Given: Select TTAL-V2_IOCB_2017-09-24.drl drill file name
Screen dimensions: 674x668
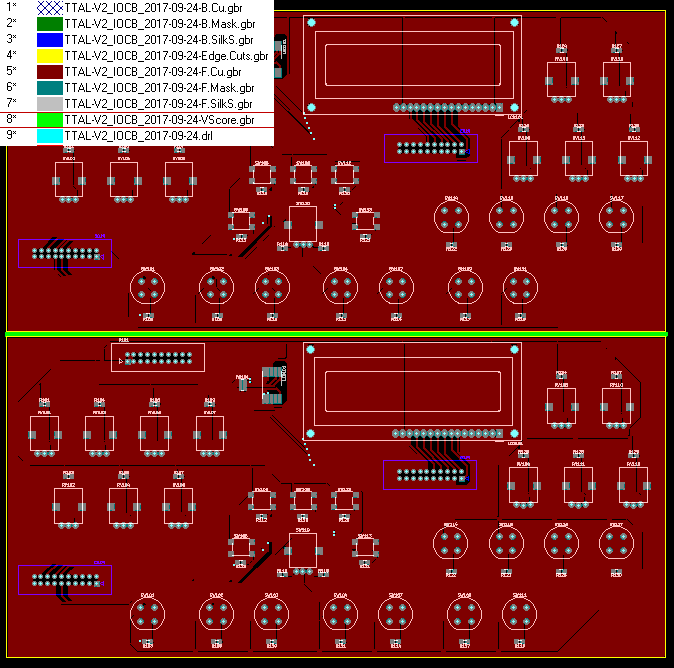Looking at the screenshot, I should pyautogui.click(x=138, y=136).
